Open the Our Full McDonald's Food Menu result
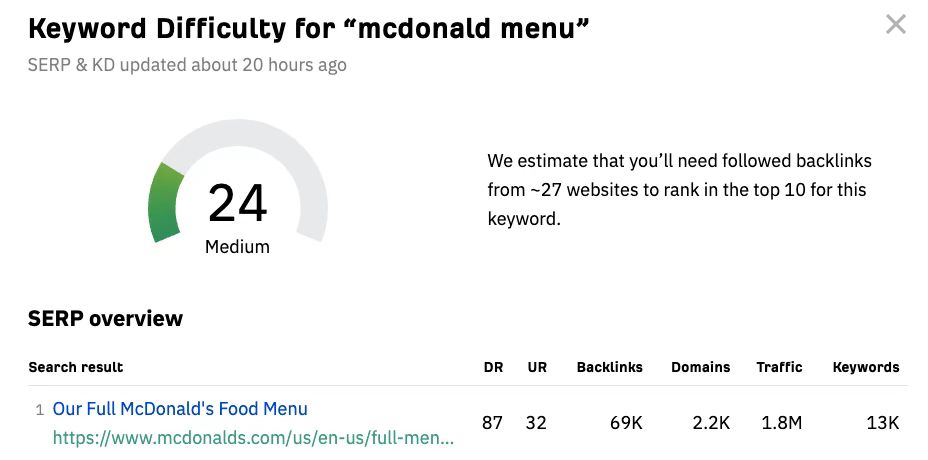 tap(180, 408)
